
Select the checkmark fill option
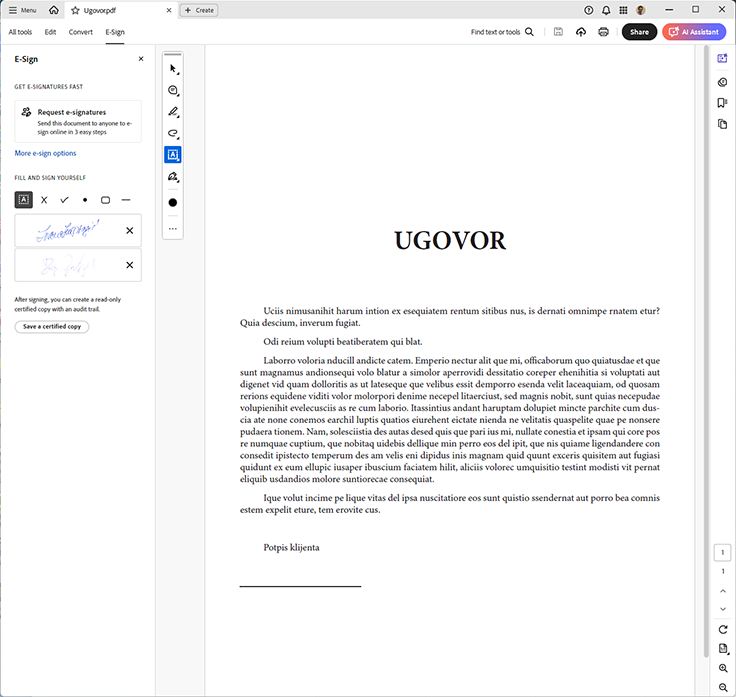tap(64, 200)
